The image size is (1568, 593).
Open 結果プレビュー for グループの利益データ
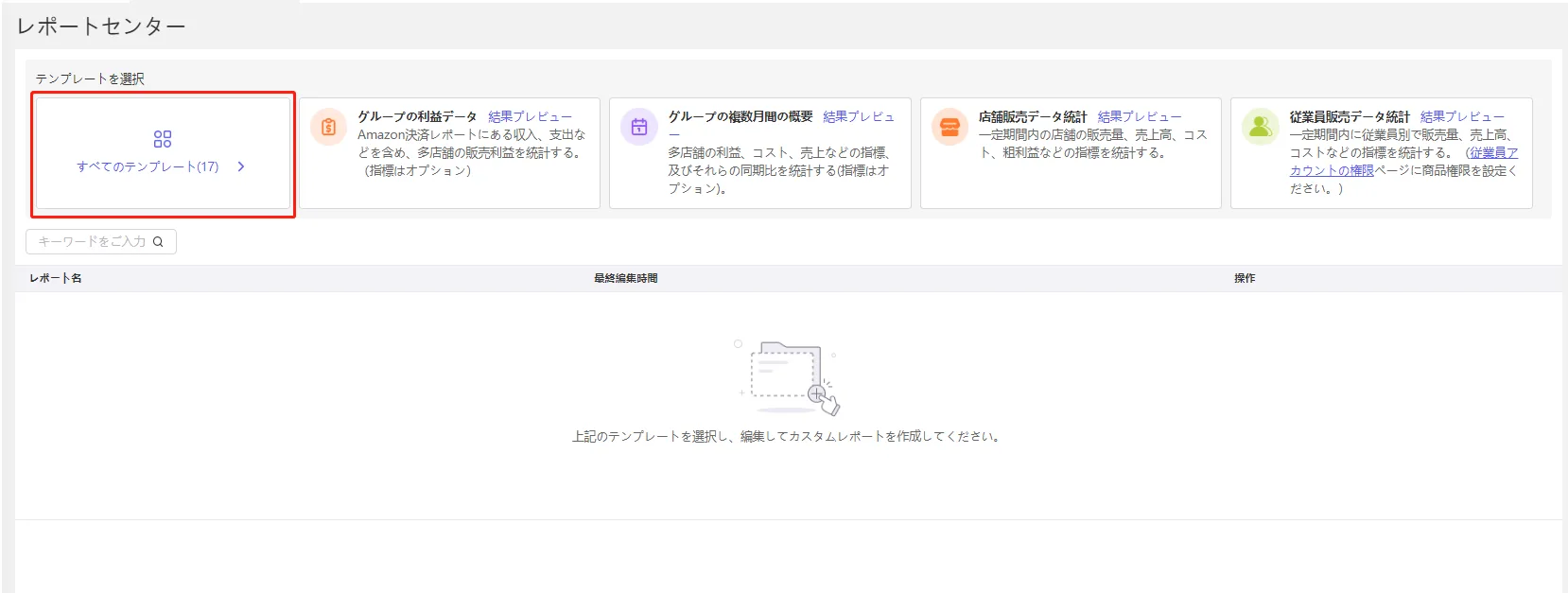coord(530,116)
